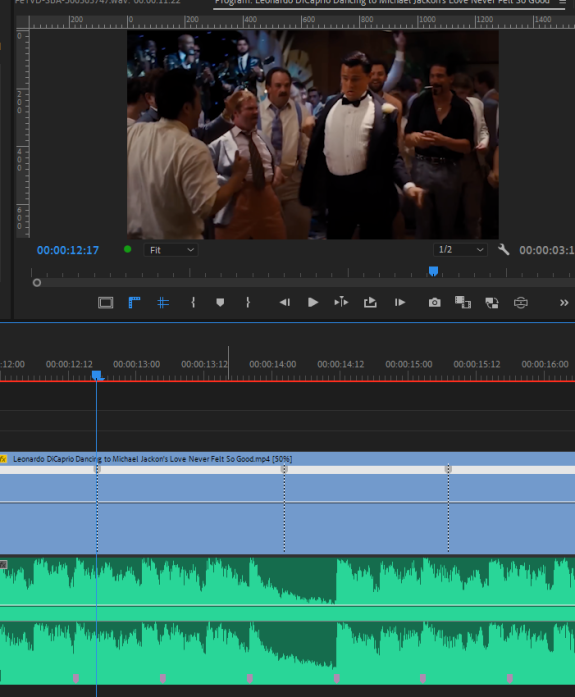The width and height of the screenshot is (575, 697).
Task: Click the 00:00:12:17 playhead timecode
Action: 68,250
